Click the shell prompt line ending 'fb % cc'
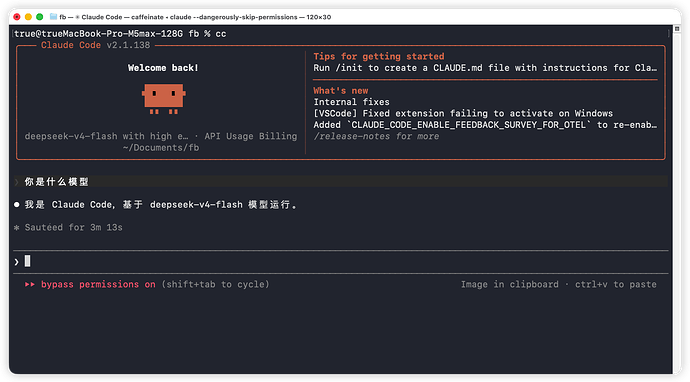This screenshot has height=382, width=690. point(120,33)
